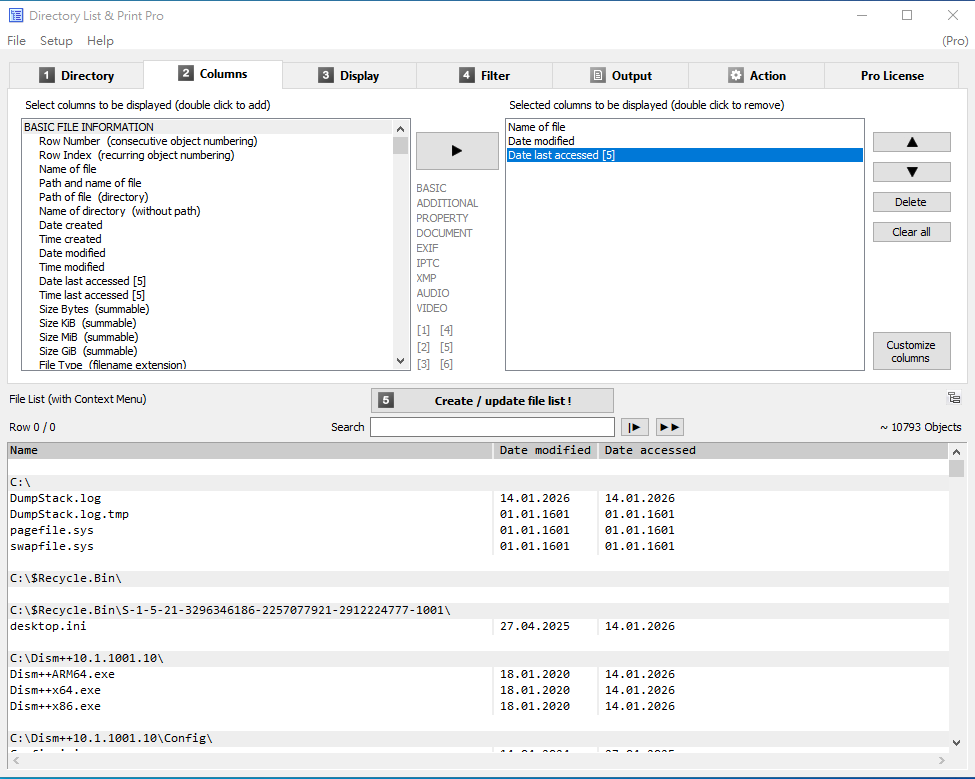This screenshot has width=975, height=779.
Task: Open the Help menu
Action: coord(100,41)
